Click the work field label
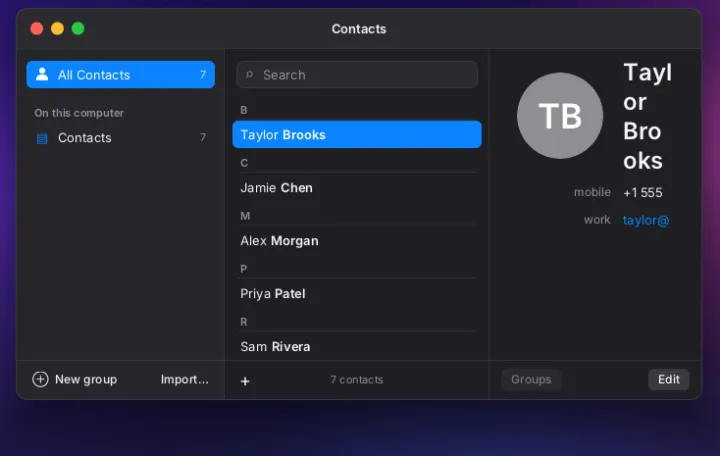The width and height of the screenshot is (720, 456). [597, 220]
